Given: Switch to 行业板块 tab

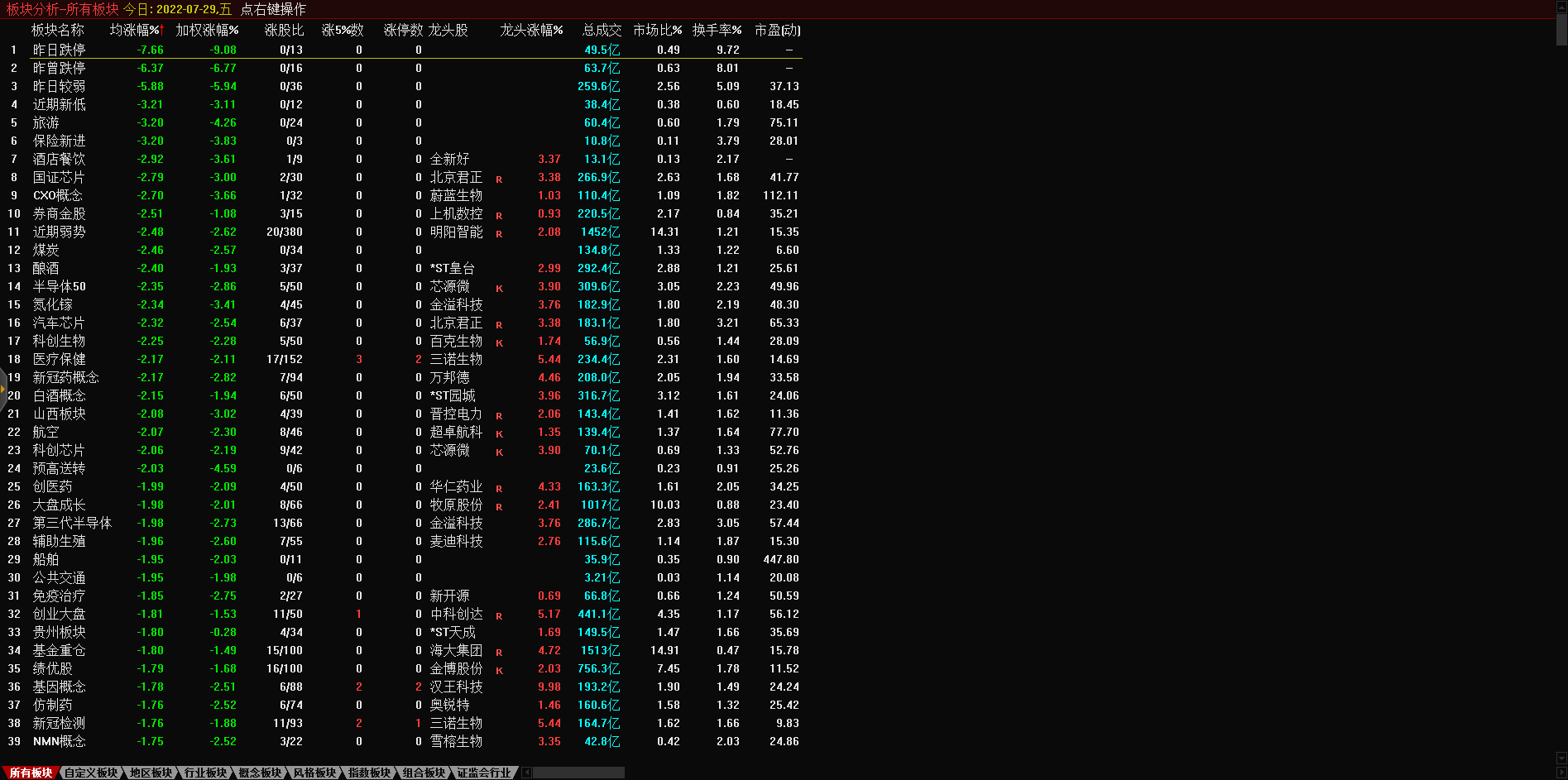Looking at the screenshot, I should tap(205, 773).
